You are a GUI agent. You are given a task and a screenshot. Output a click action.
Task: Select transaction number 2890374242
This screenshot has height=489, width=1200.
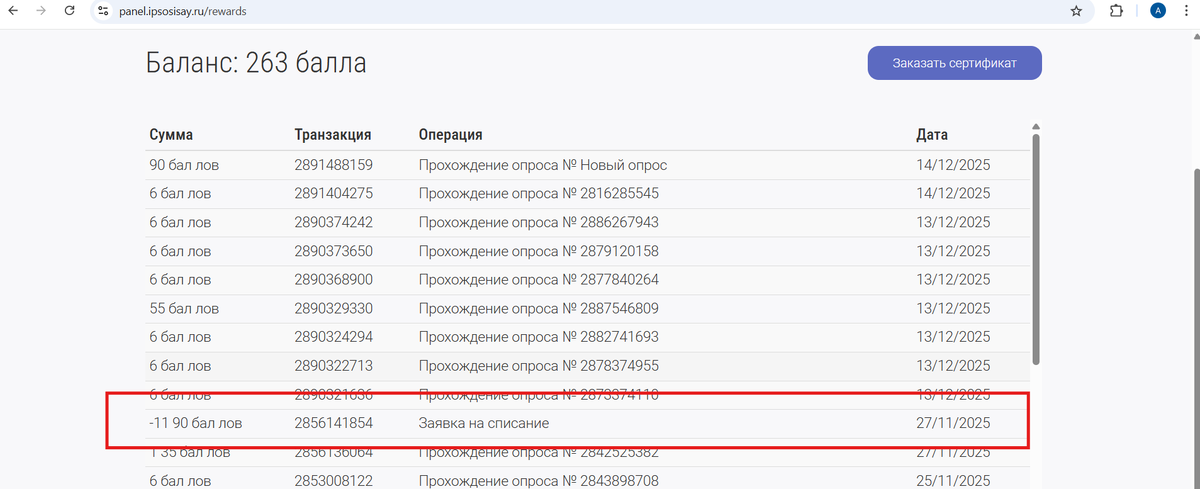(x=333, y=222)
